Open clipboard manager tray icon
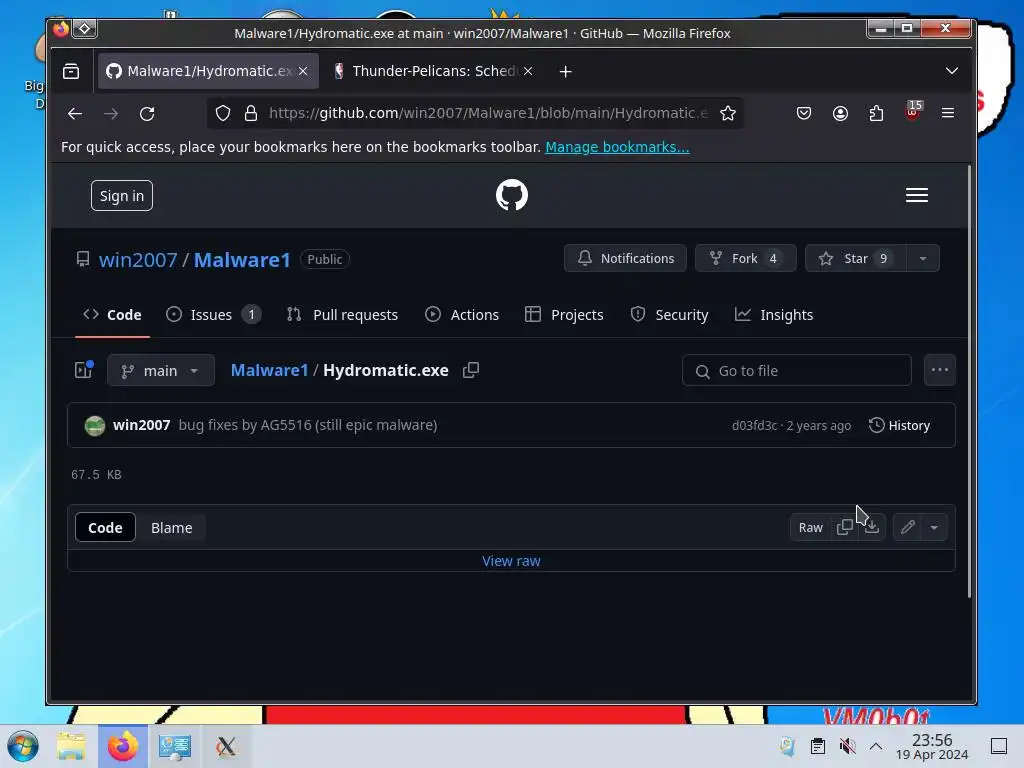 tap(818, 746)
